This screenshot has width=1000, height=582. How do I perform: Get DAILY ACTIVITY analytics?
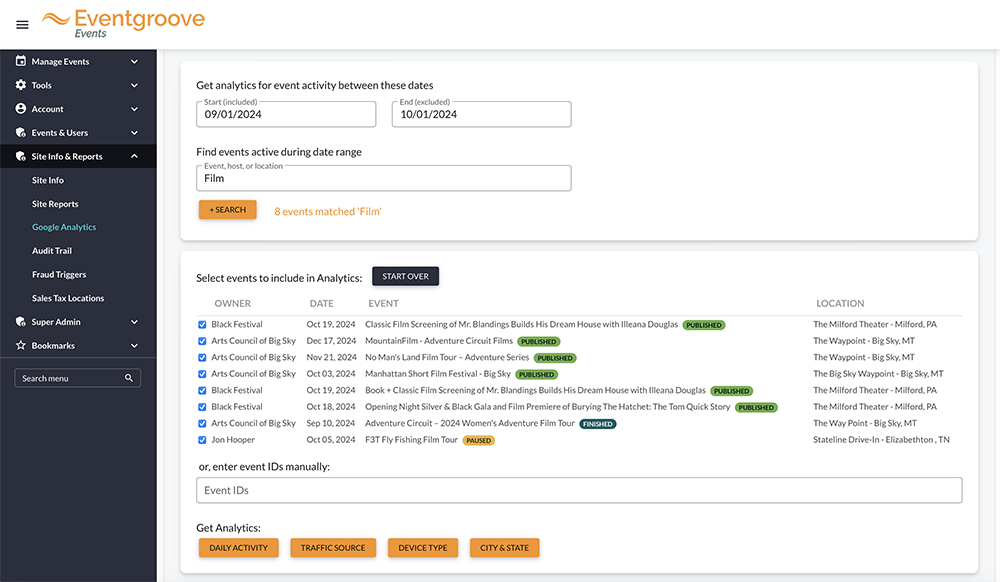coord(239,548)
